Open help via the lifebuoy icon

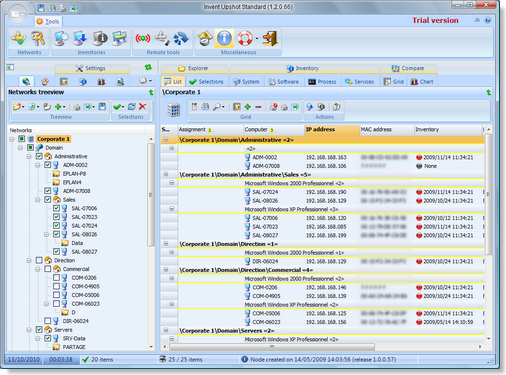tap(245, 38)
